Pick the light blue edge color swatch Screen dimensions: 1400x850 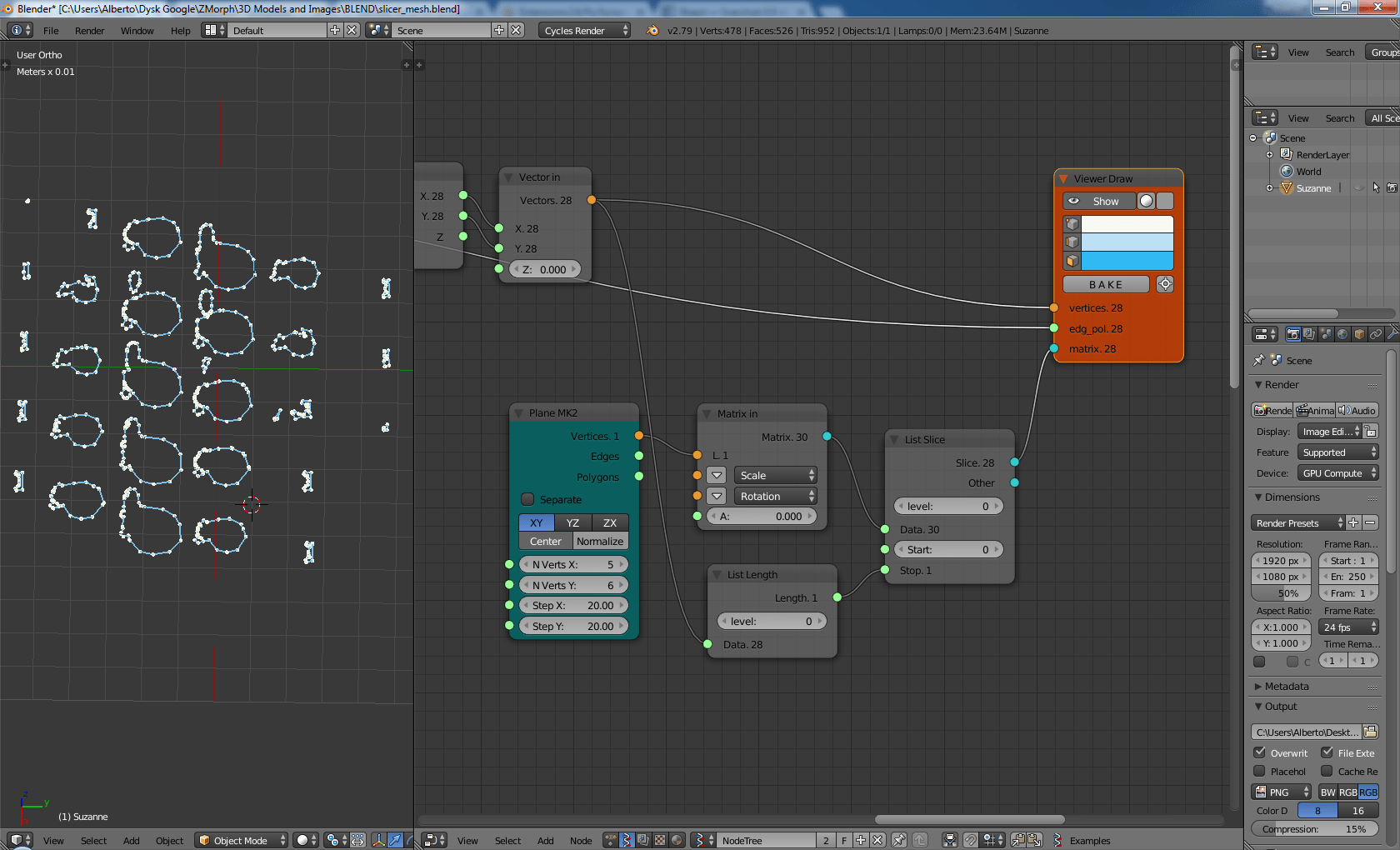[x=1127, y=242]
